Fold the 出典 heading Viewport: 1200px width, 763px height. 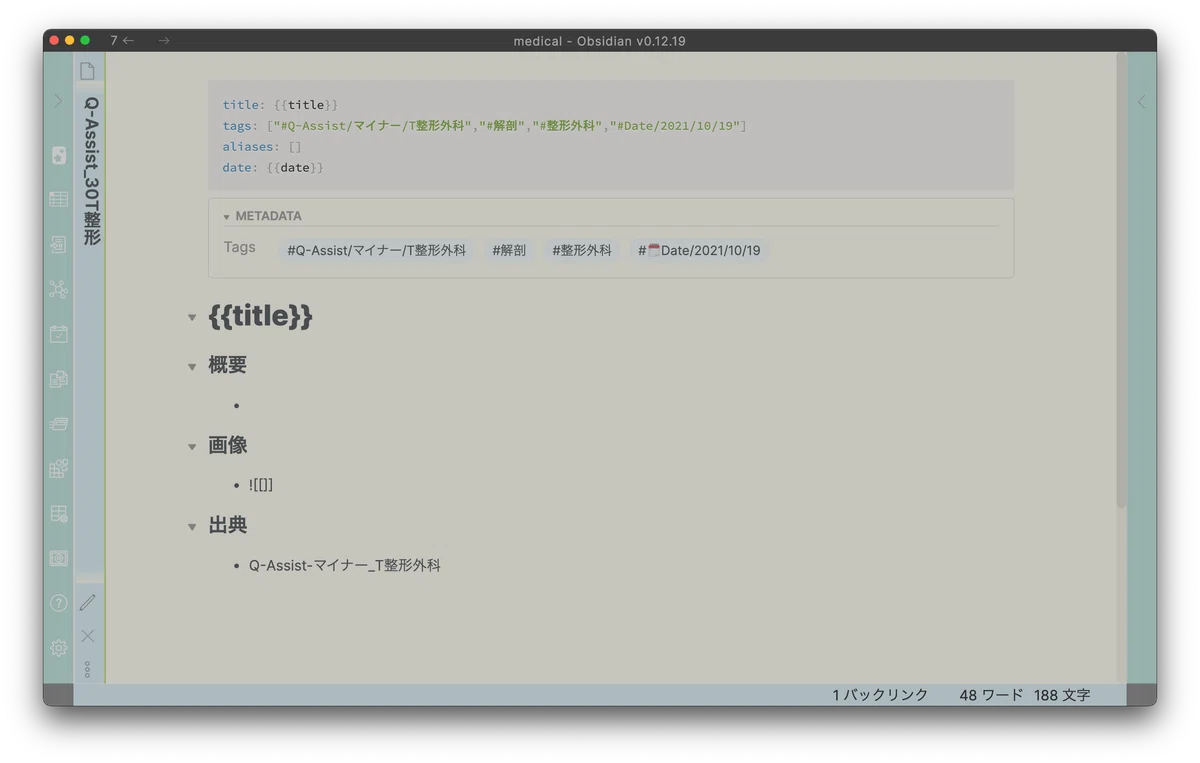[192, 527]
